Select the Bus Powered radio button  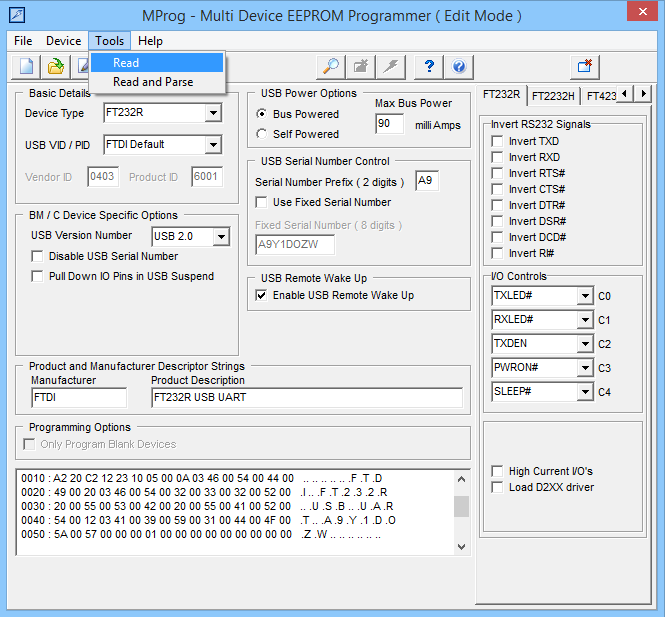[262, 114]
